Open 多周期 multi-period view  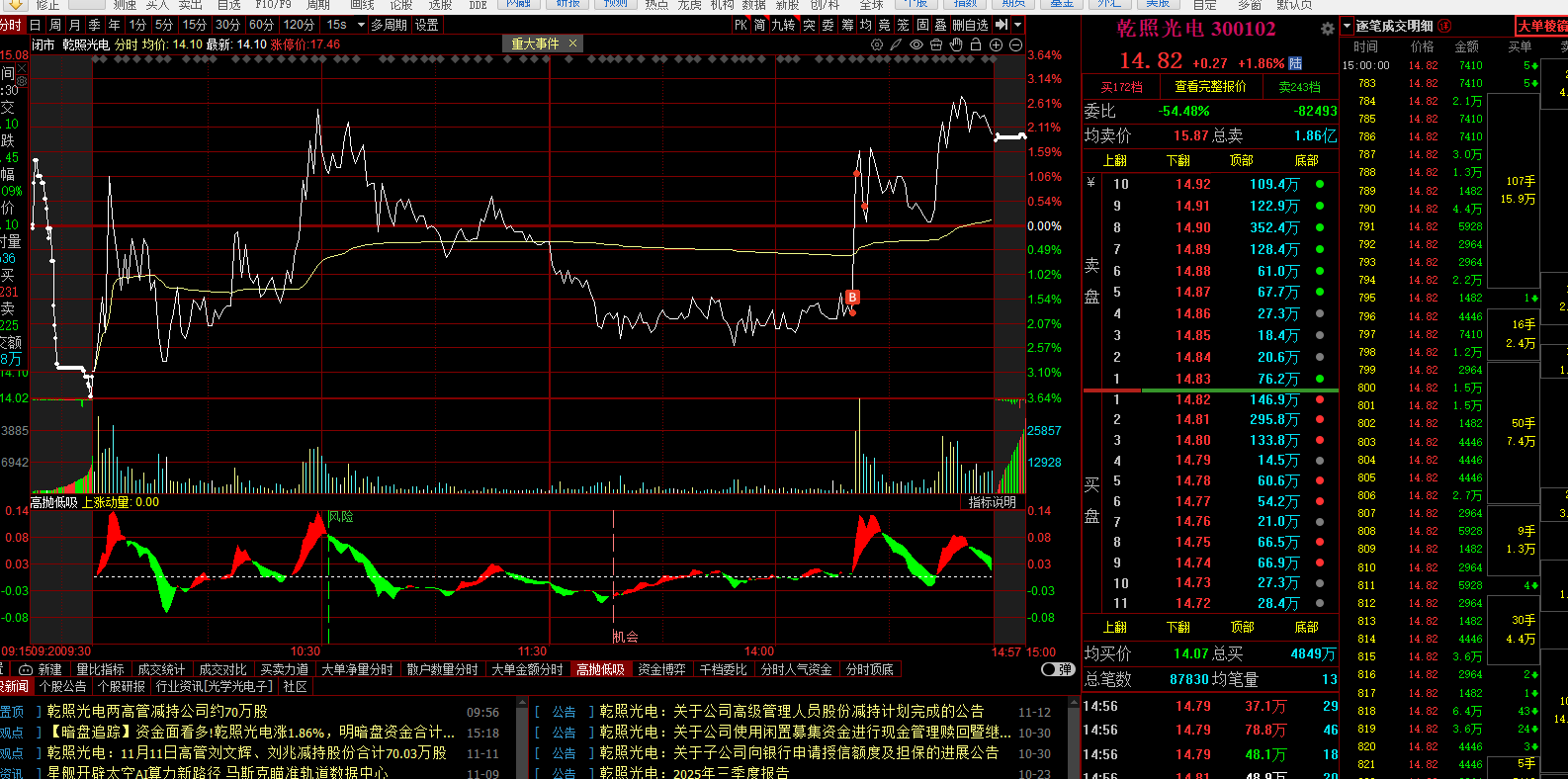tap(390, 25)
